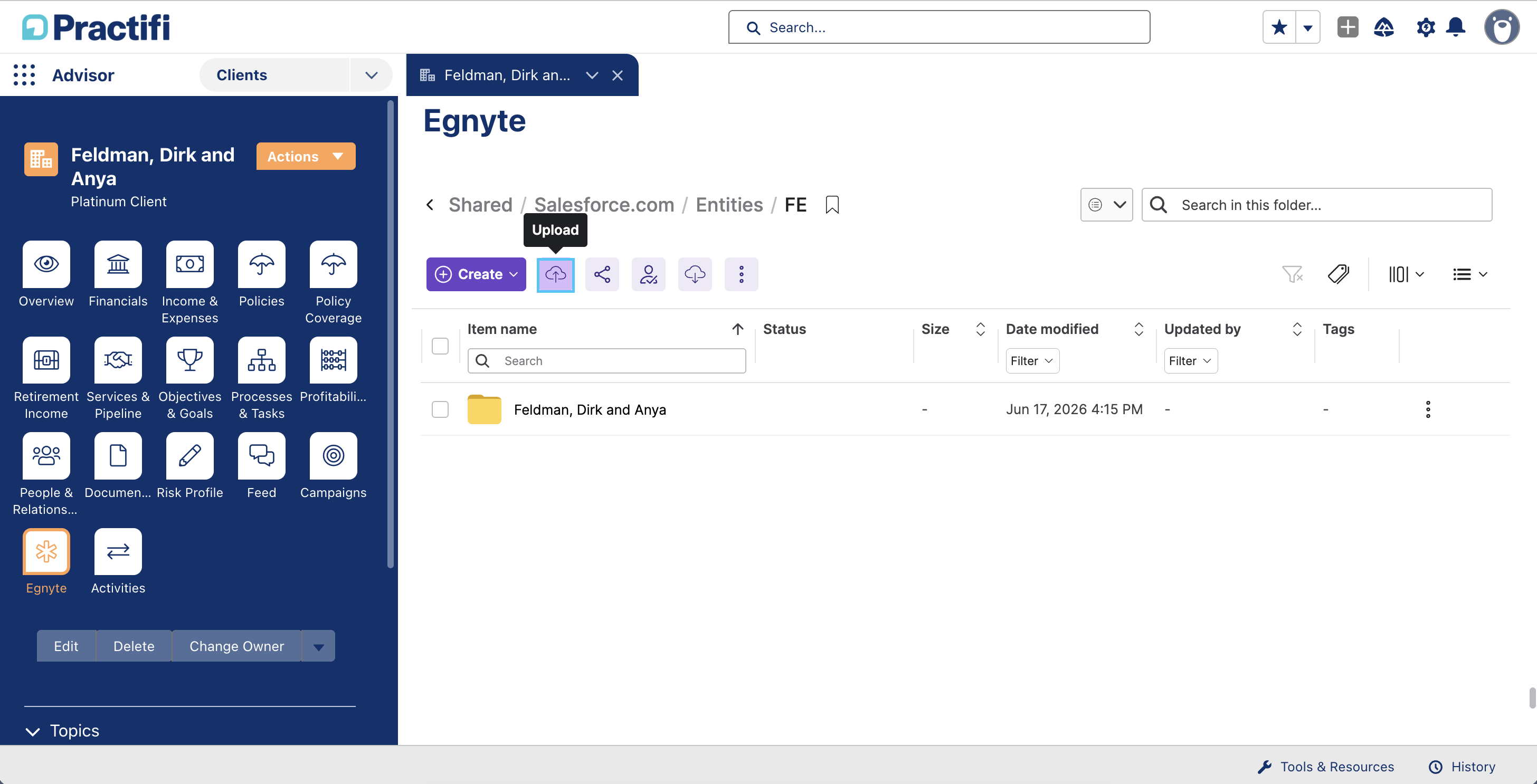Click the notifications bell
Screen dimensions: 1537x784
(1455, 27)
